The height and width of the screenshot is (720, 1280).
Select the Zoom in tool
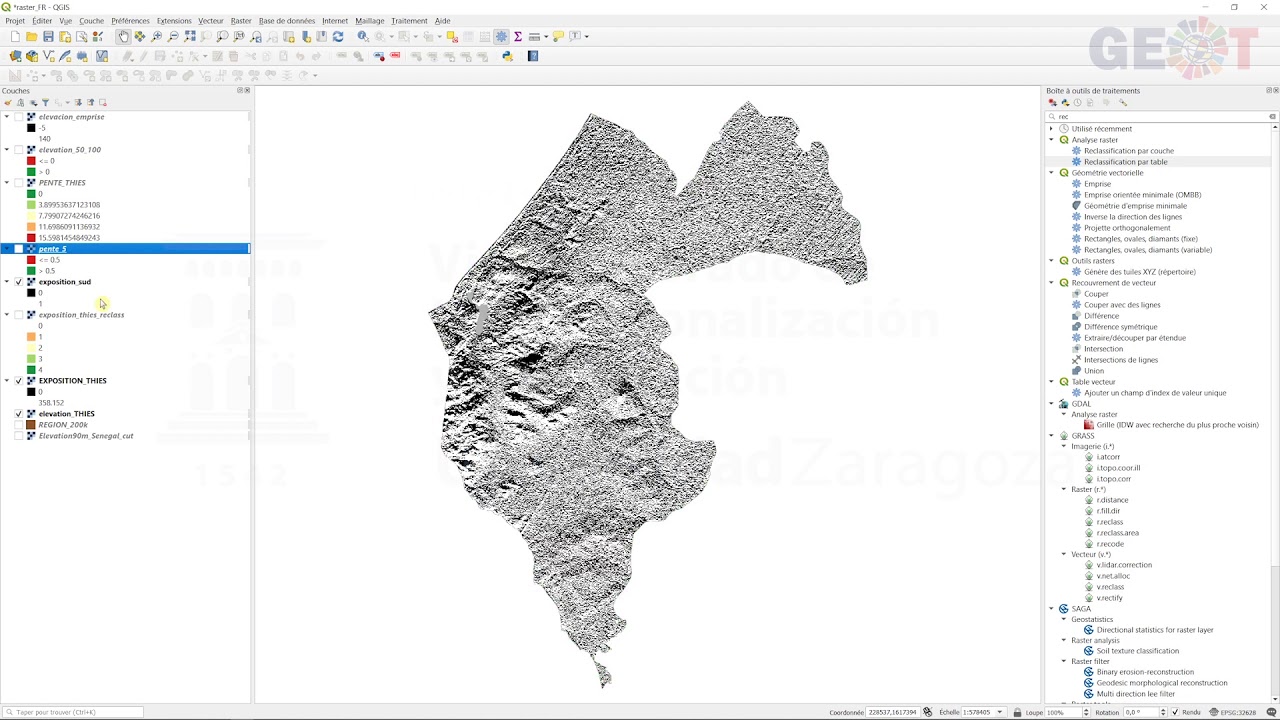(x=156, y=36)
